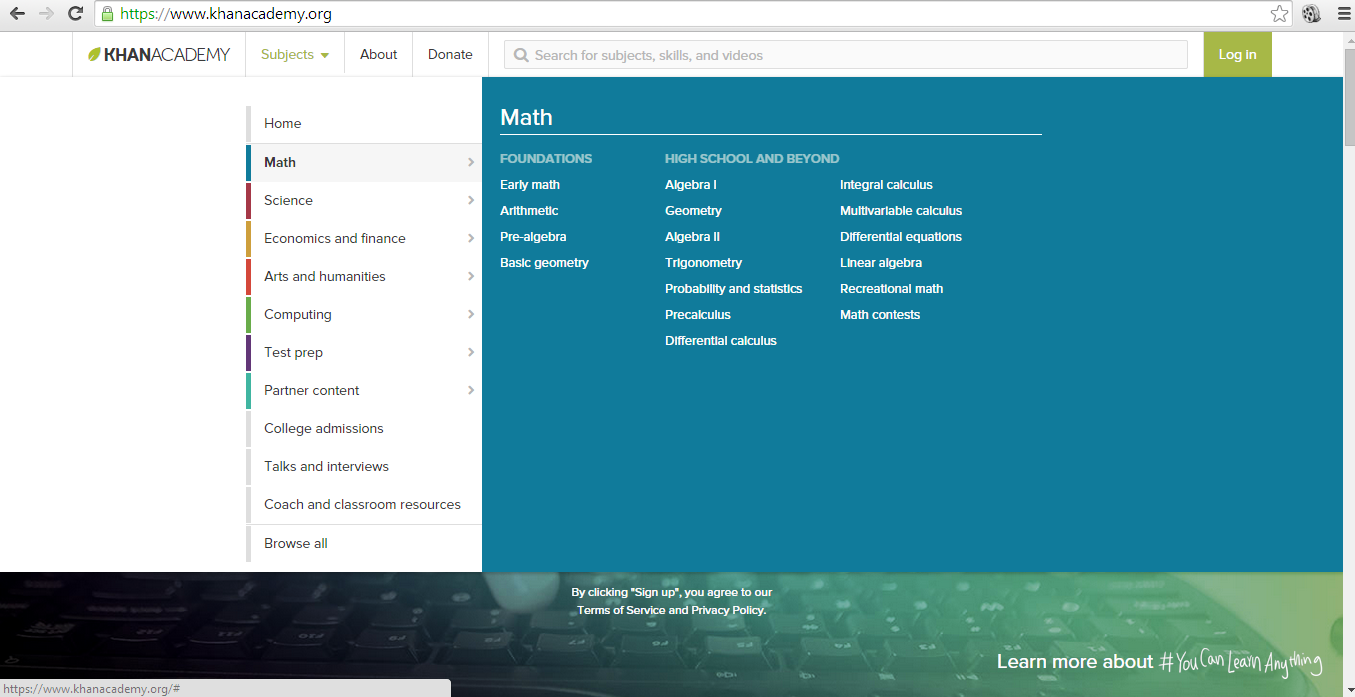Open the Differential calculus topic
Viewport: 1355px width, 697px height.
[x=721, y=341]
